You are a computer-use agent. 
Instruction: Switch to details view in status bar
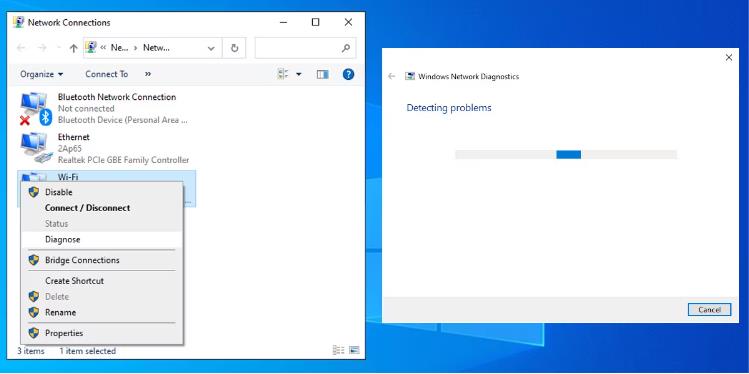(x=338, y=351)
